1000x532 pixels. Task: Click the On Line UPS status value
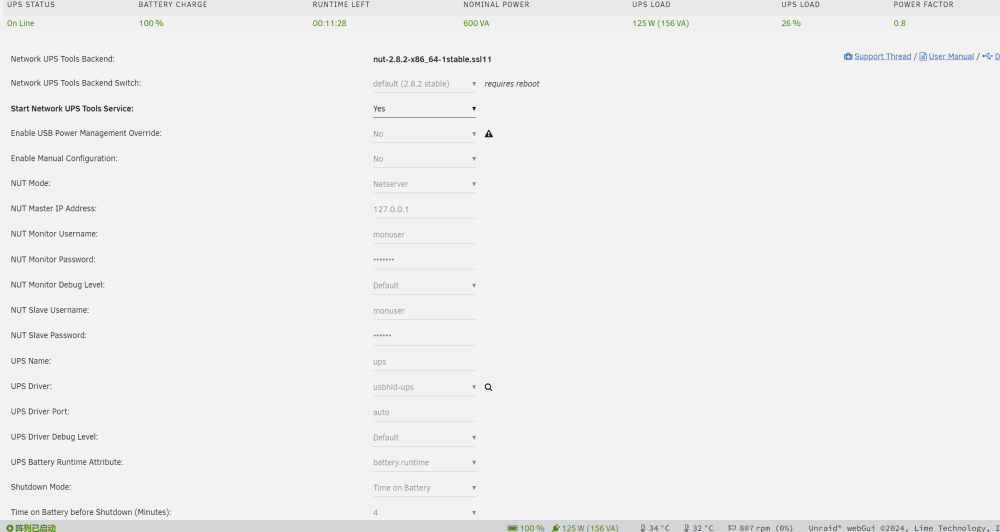point(20,24)
